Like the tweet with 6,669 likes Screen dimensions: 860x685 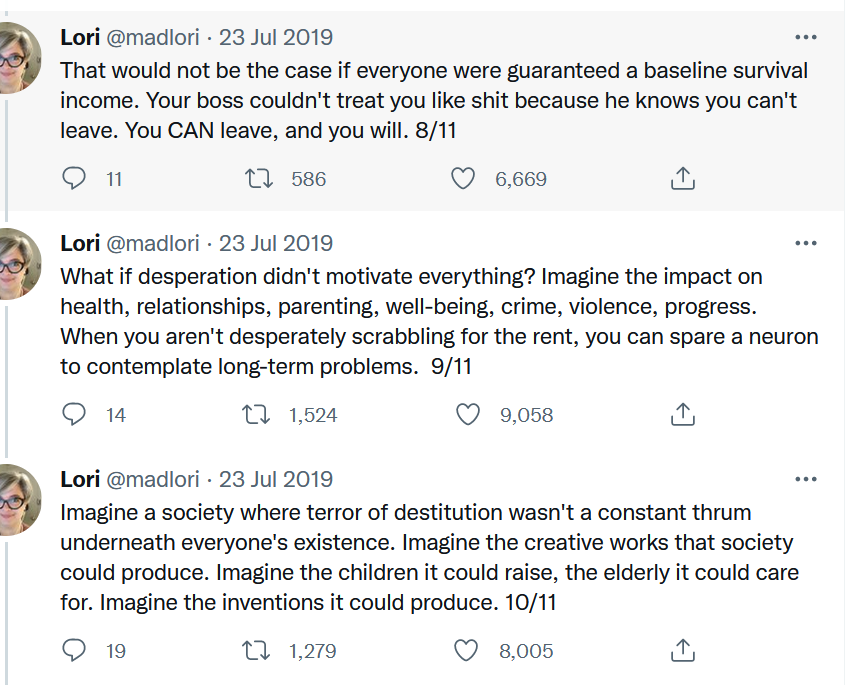(463, 179)
